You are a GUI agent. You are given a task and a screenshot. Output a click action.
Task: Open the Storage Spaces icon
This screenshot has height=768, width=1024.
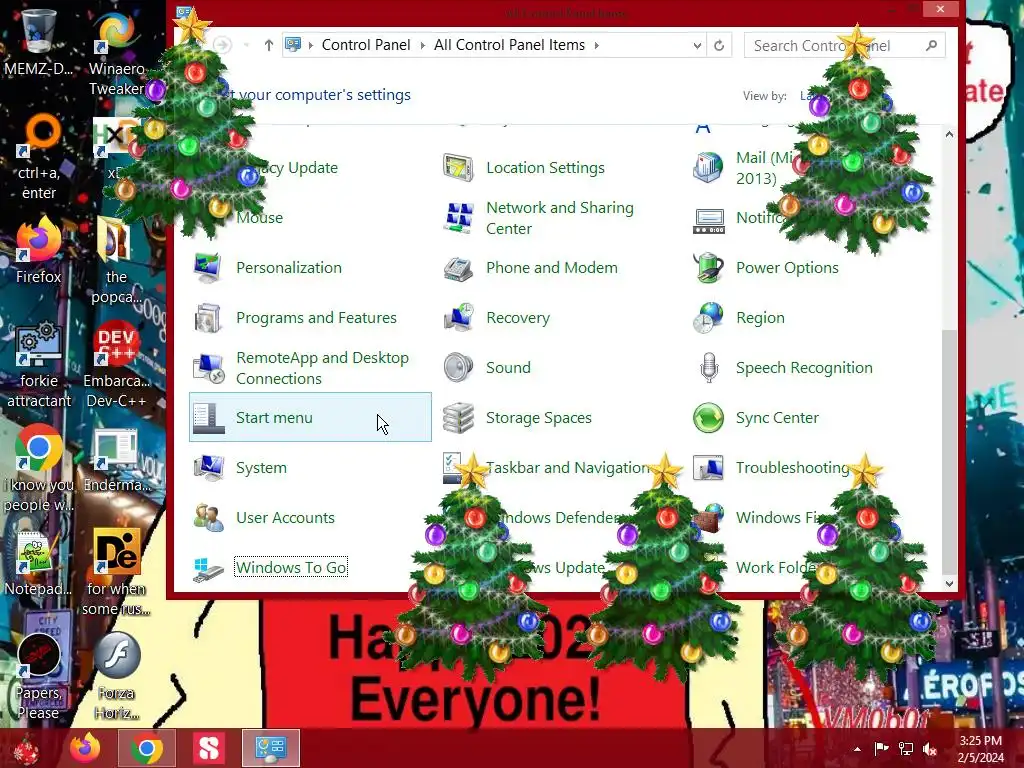pos(458,418)
